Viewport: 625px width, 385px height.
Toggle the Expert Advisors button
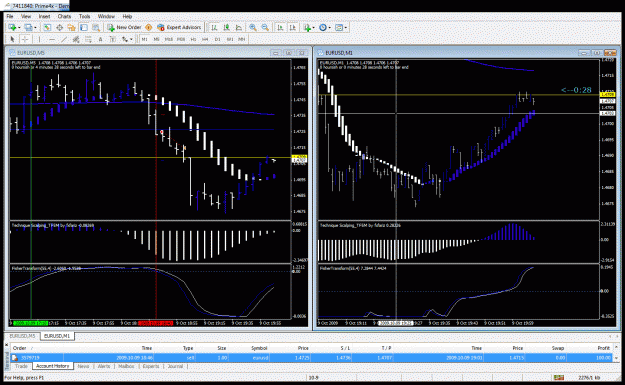click(179, 28)
